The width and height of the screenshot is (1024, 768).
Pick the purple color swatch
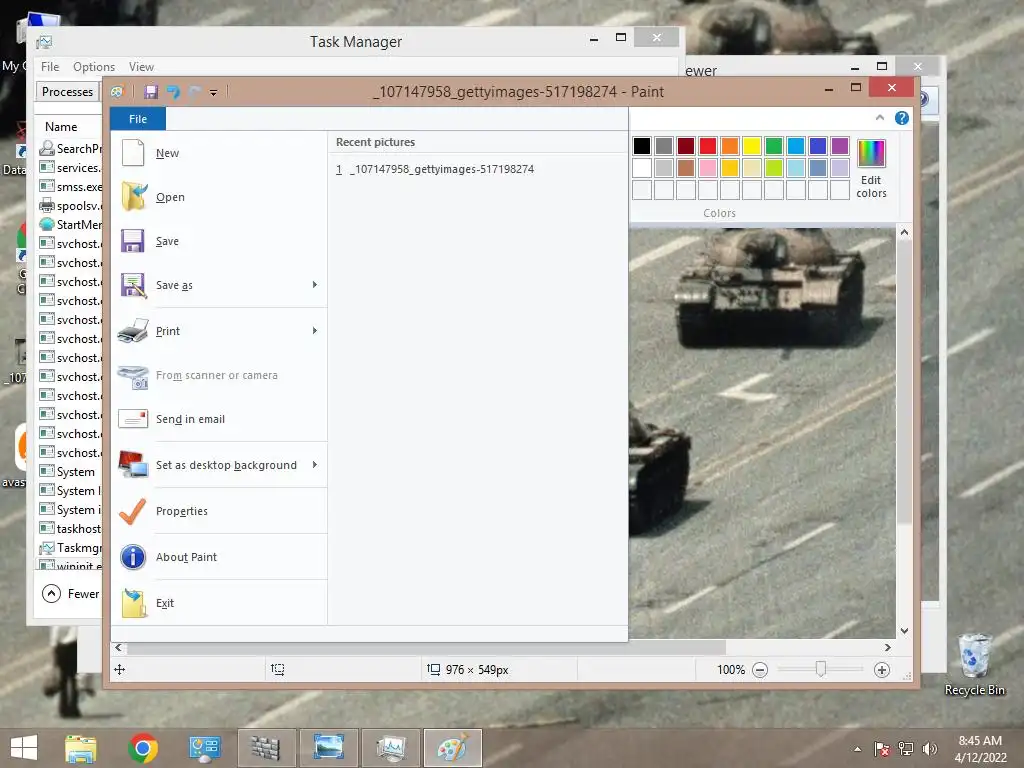pyautogui.click(x=840, y=146)
